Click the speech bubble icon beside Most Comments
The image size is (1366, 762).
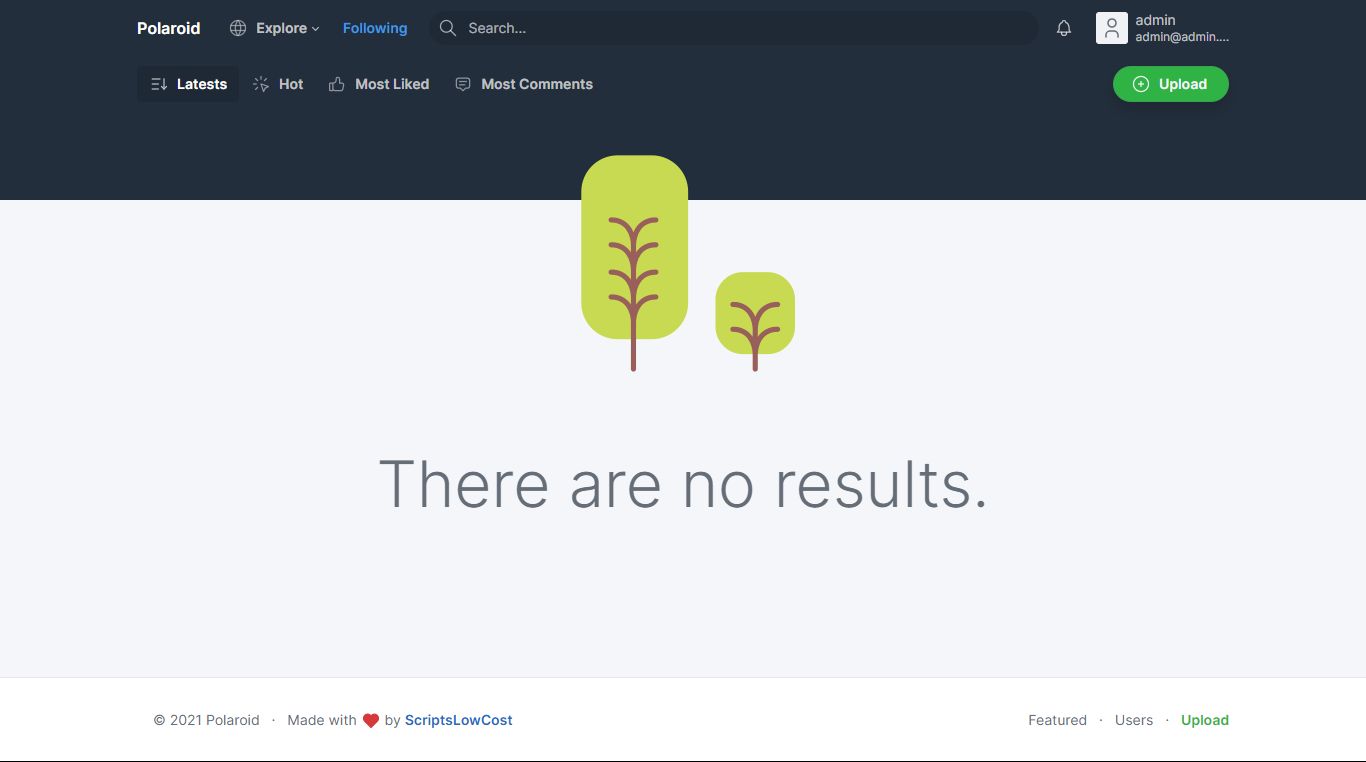pyautogui.click(x=463, y=84)
